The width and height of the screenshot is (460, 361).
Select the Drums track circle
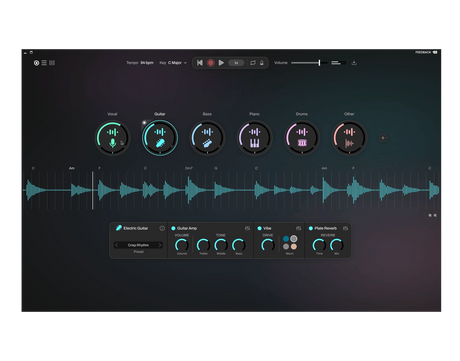302,138
